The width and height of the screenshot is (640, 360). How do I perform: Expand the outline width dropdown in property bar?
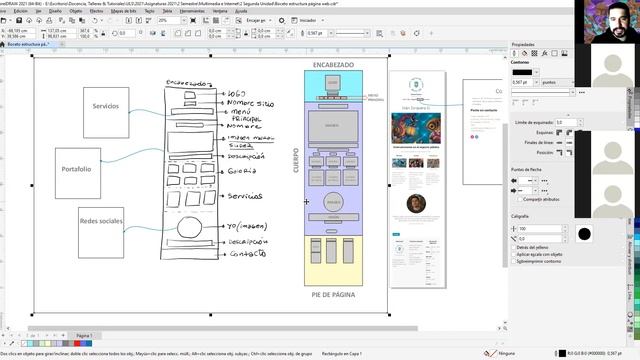(x=331, y=33)
